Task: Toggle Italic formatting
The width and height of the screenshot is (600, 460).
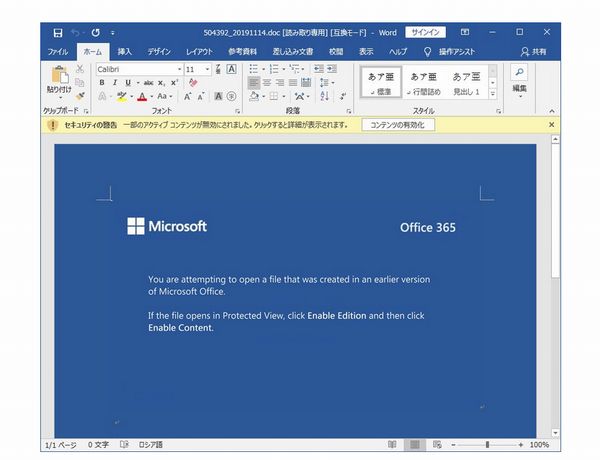Action: (x=114, y=83)
